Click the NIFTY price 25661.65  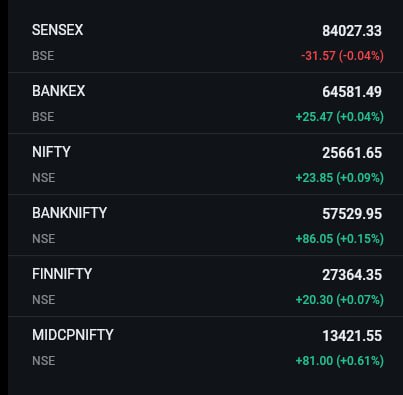(x=352, y=153)
